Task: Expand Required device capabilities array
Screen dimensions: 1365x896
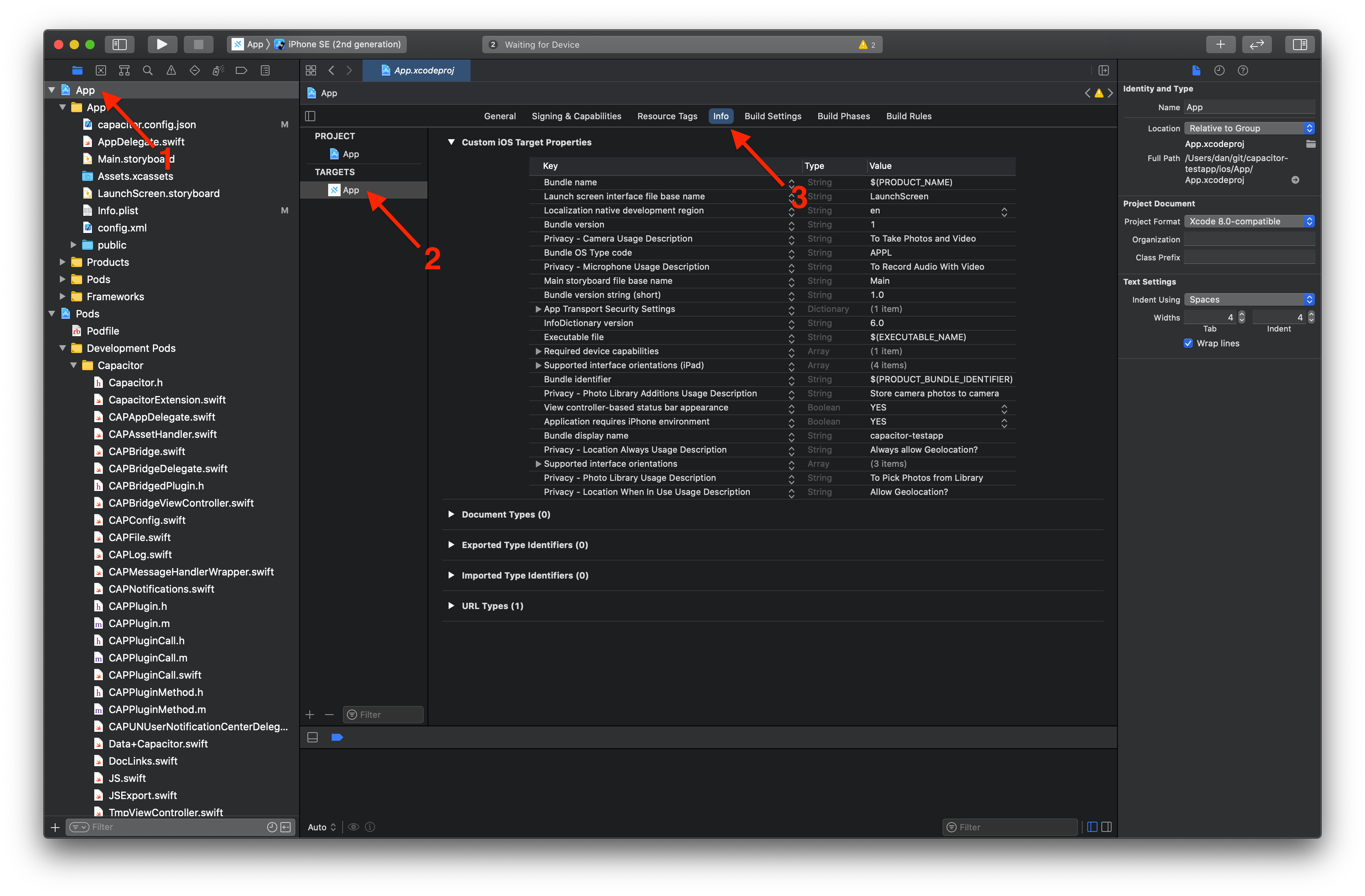Action: click(536, 351)
